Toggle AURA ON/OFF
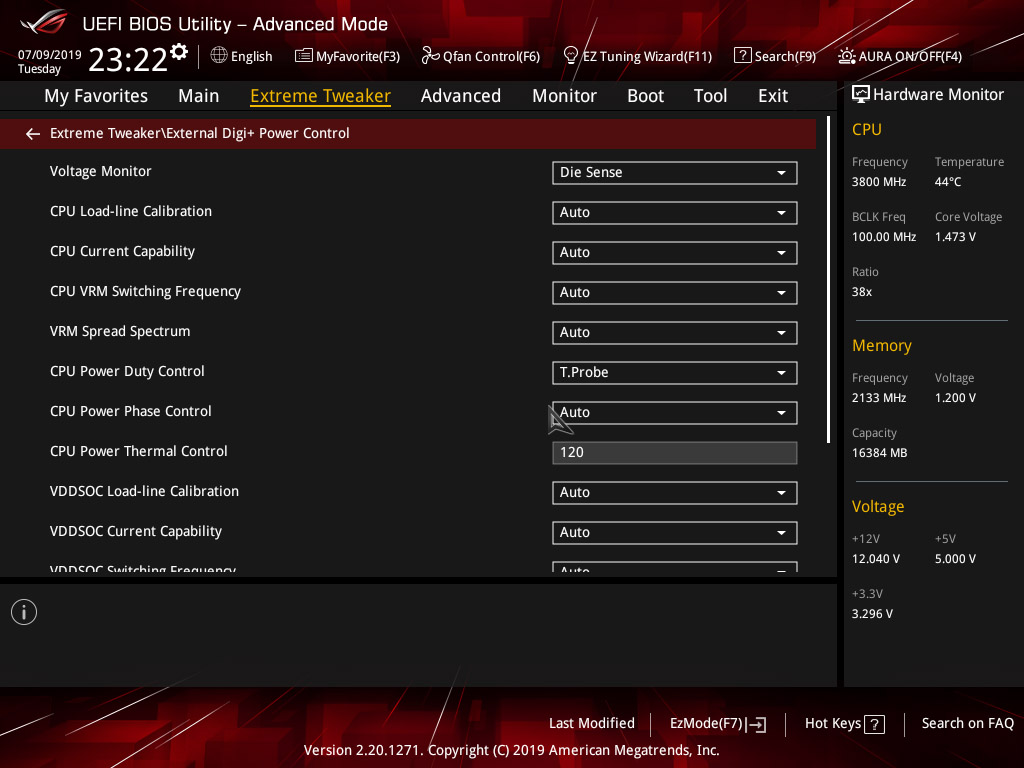Viewport: 1024px width, 768px height. (x=899, y=56)
